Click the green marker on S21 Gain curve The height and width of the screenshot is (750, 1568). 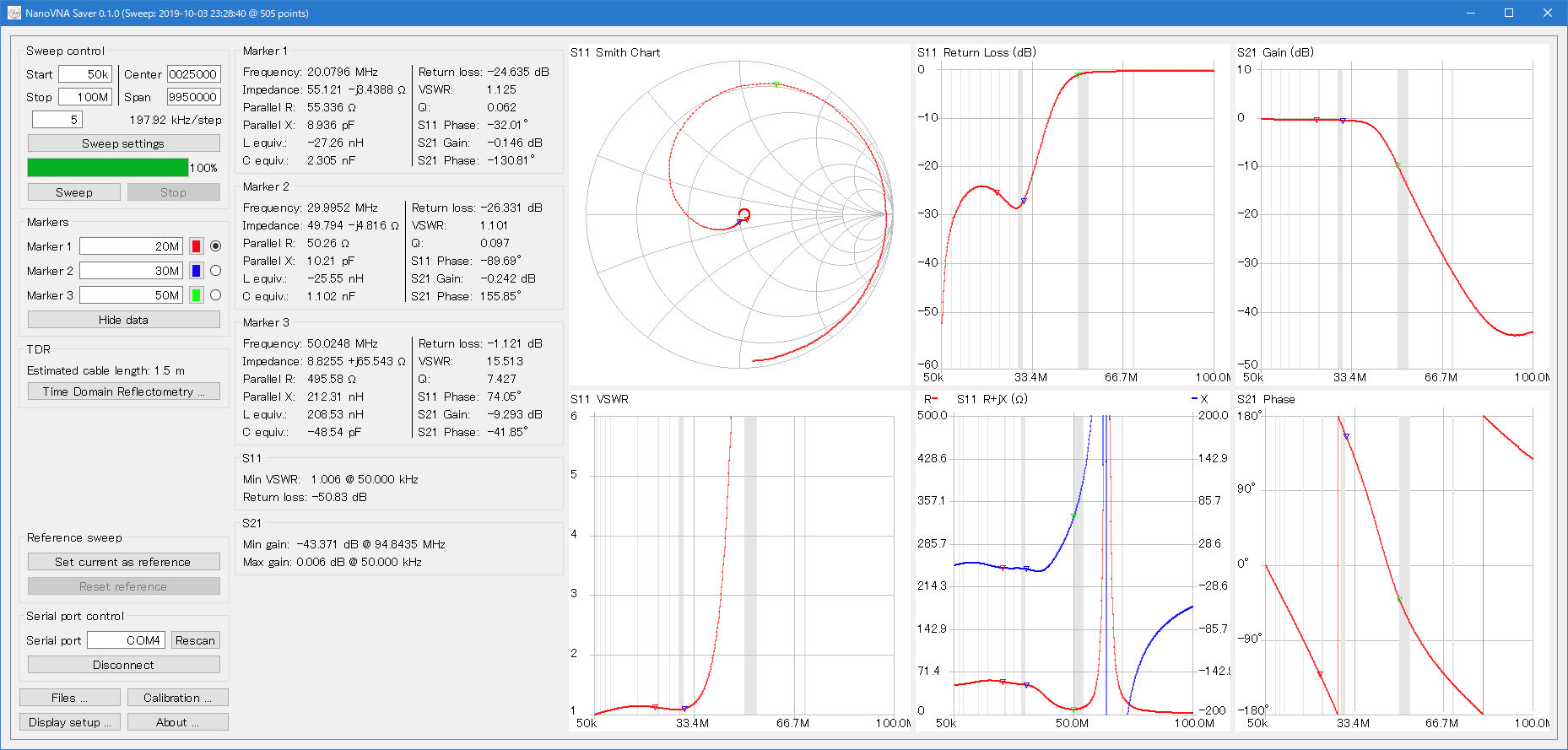tap(1398, 165)
